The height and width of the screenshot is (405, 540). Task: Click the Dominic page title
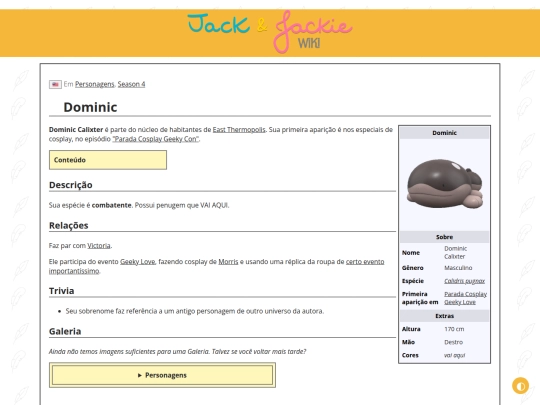point(90,107)
